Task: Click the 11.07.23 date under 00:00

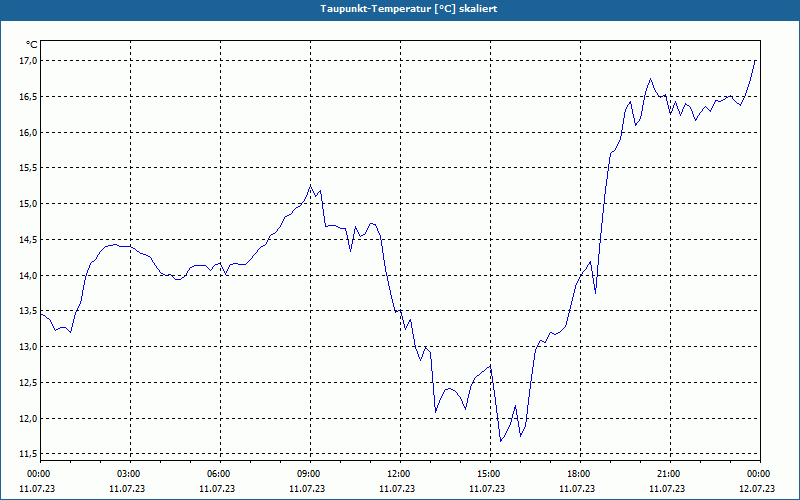Action: point(37,489)
